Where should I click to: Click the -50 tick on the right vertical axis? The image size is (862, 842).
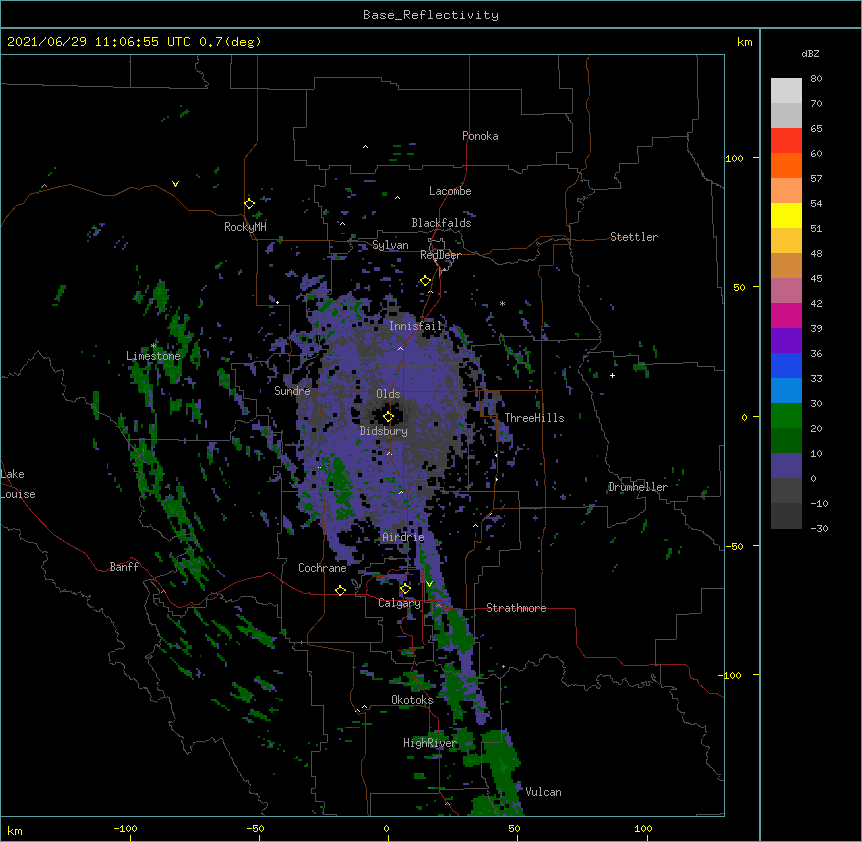[734, 546]
